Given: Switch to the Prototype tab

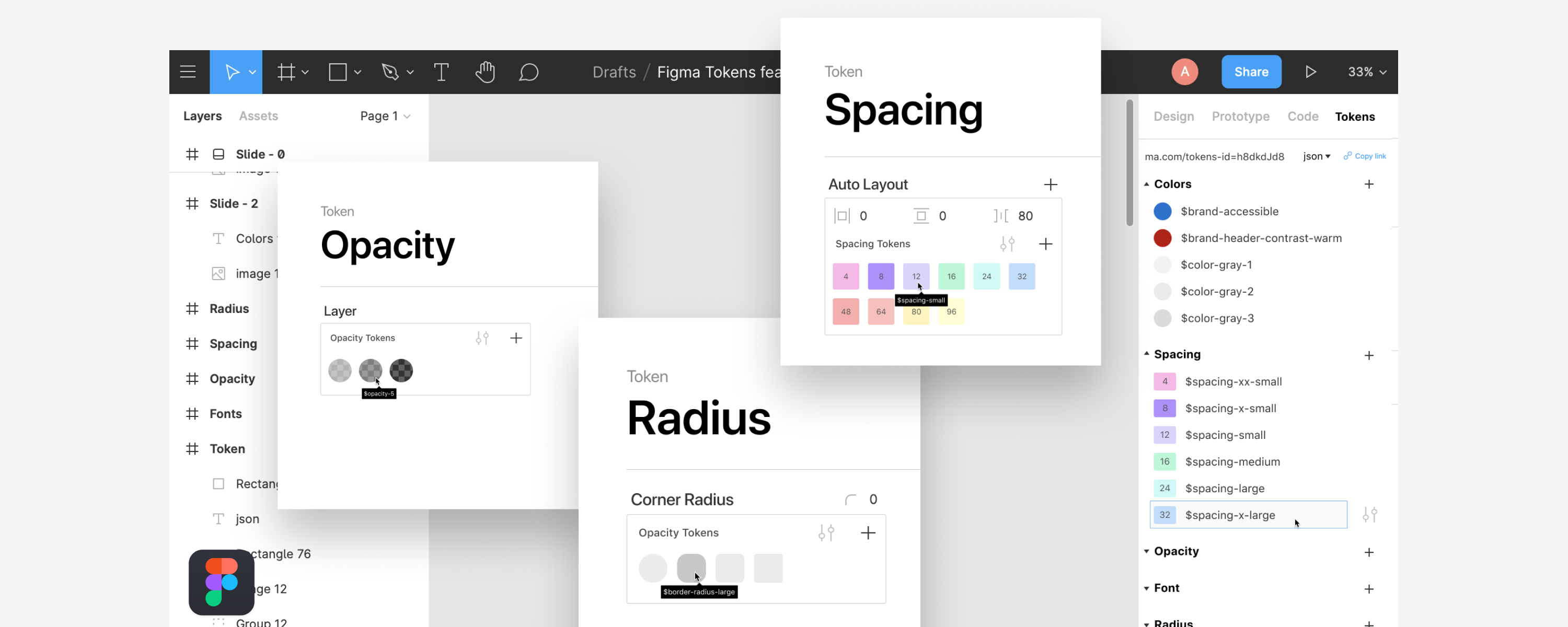Looking at the screenshot, I should click(x=1240, y=117).
